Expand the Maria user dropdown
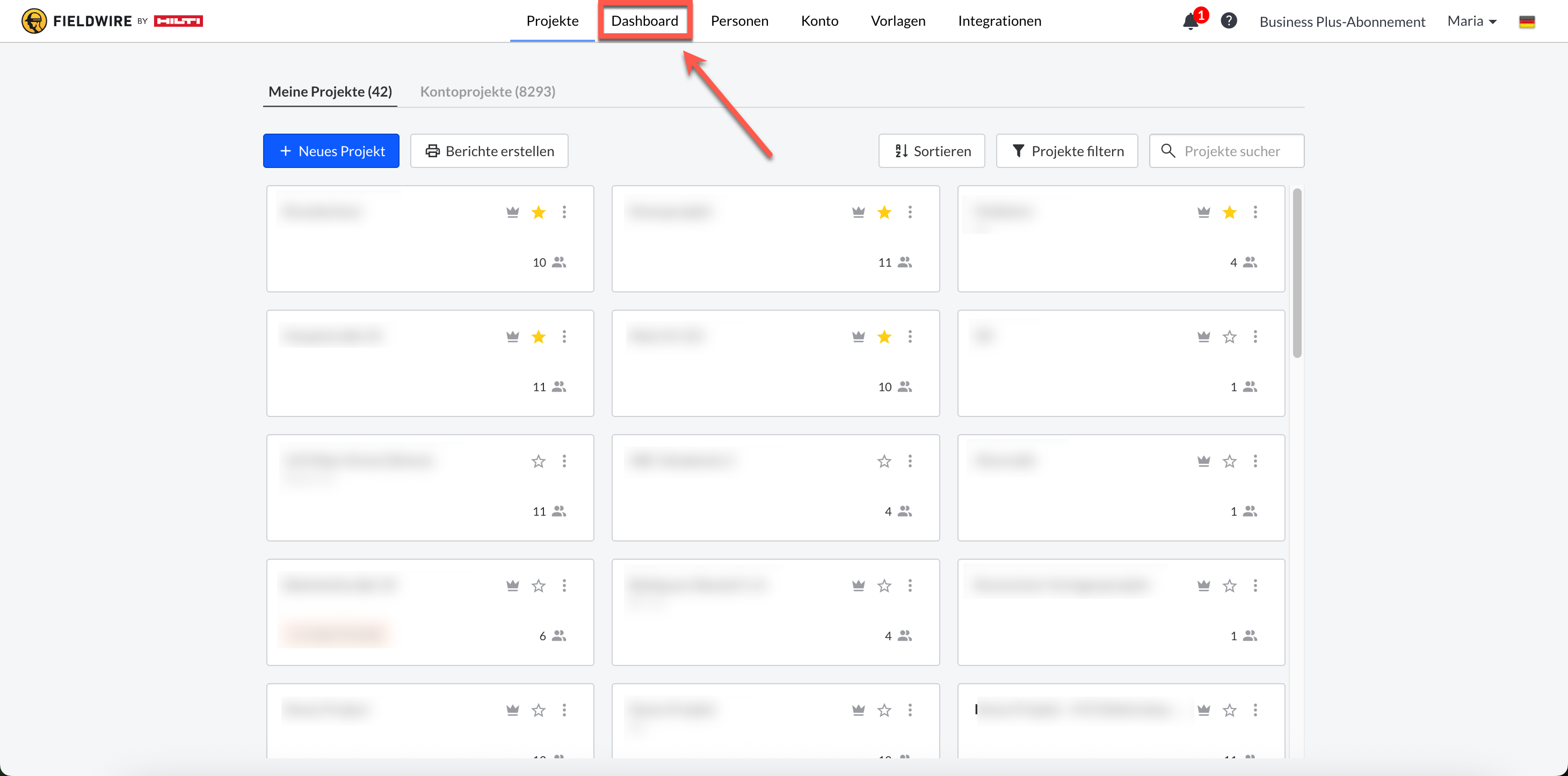The width and height of the screenshot is (1568, 776). pos(1472,21)
